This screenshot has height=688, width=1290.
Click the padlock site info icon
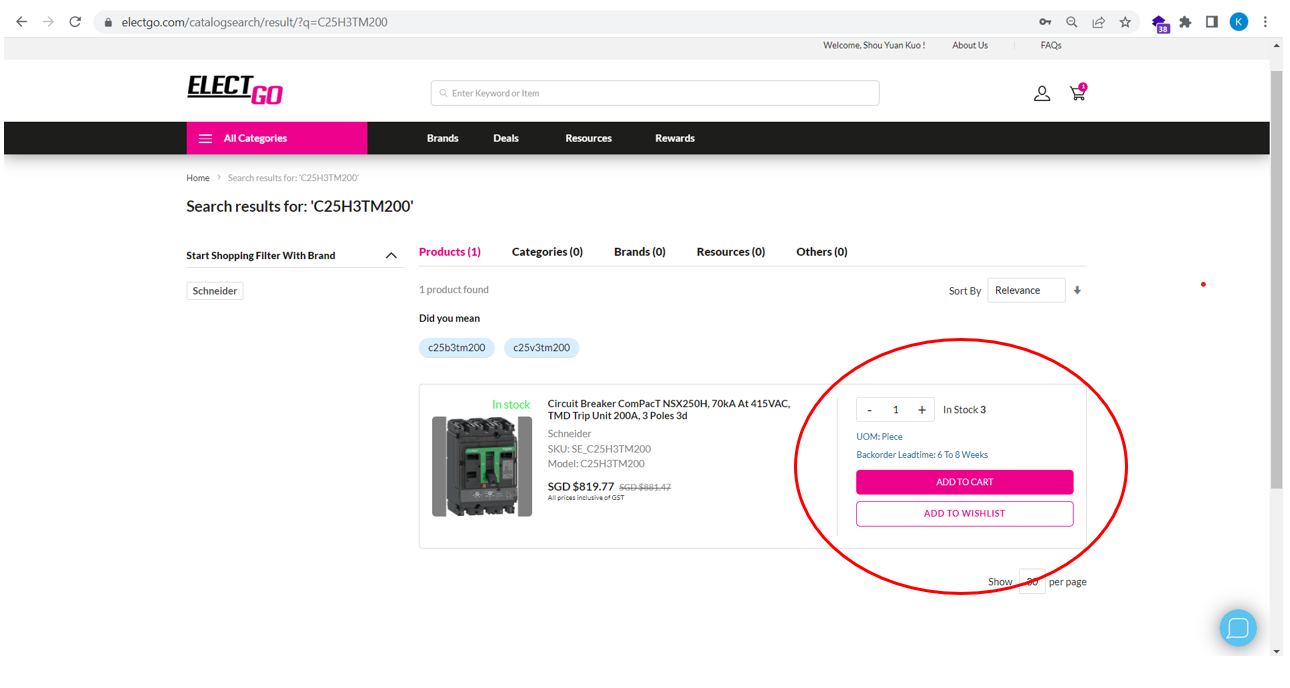coord(108,22)
